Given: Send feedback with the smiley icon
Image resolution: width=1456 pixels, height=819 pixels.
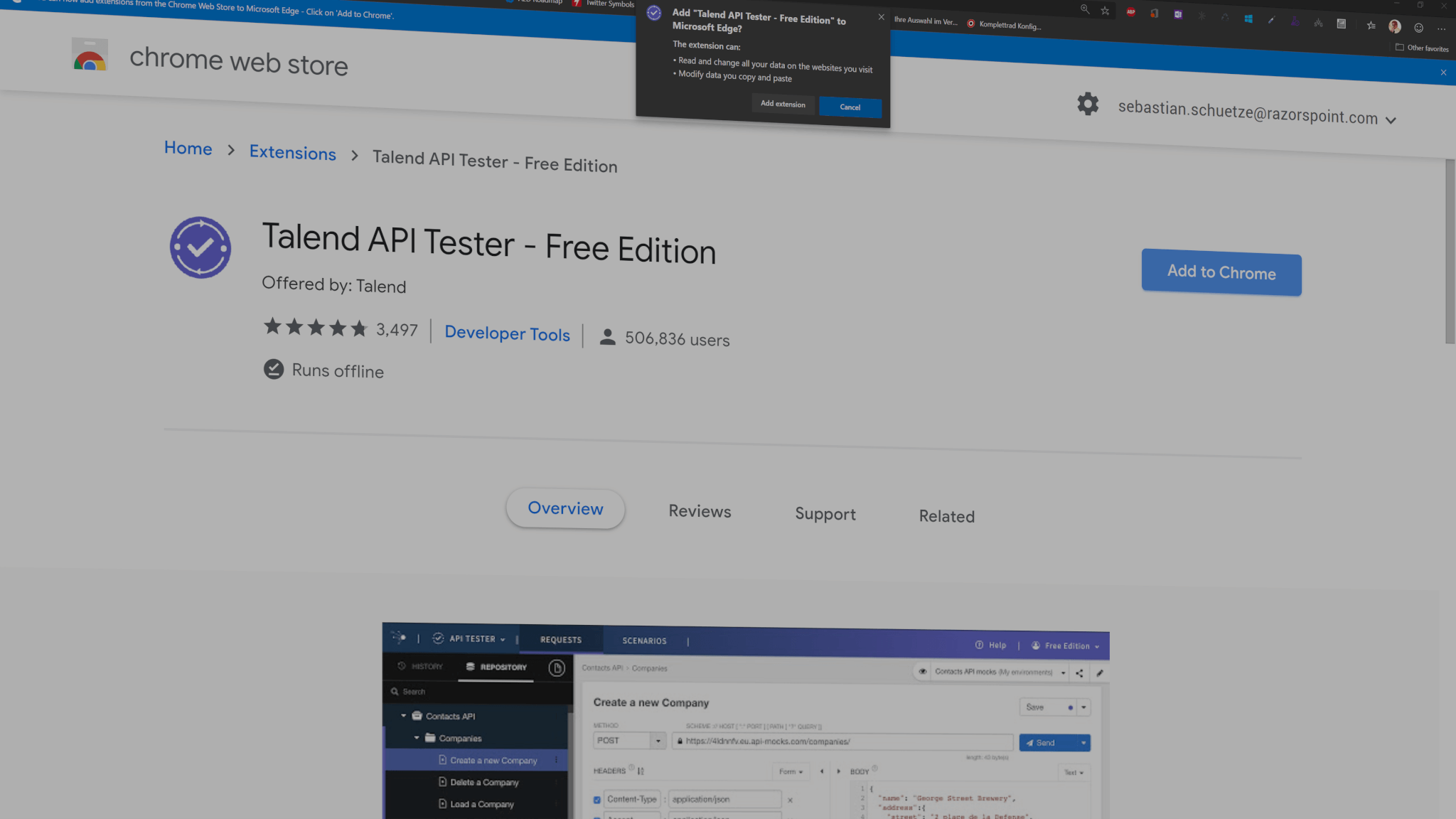Looking at the screenshot, I should [1418, 28].
